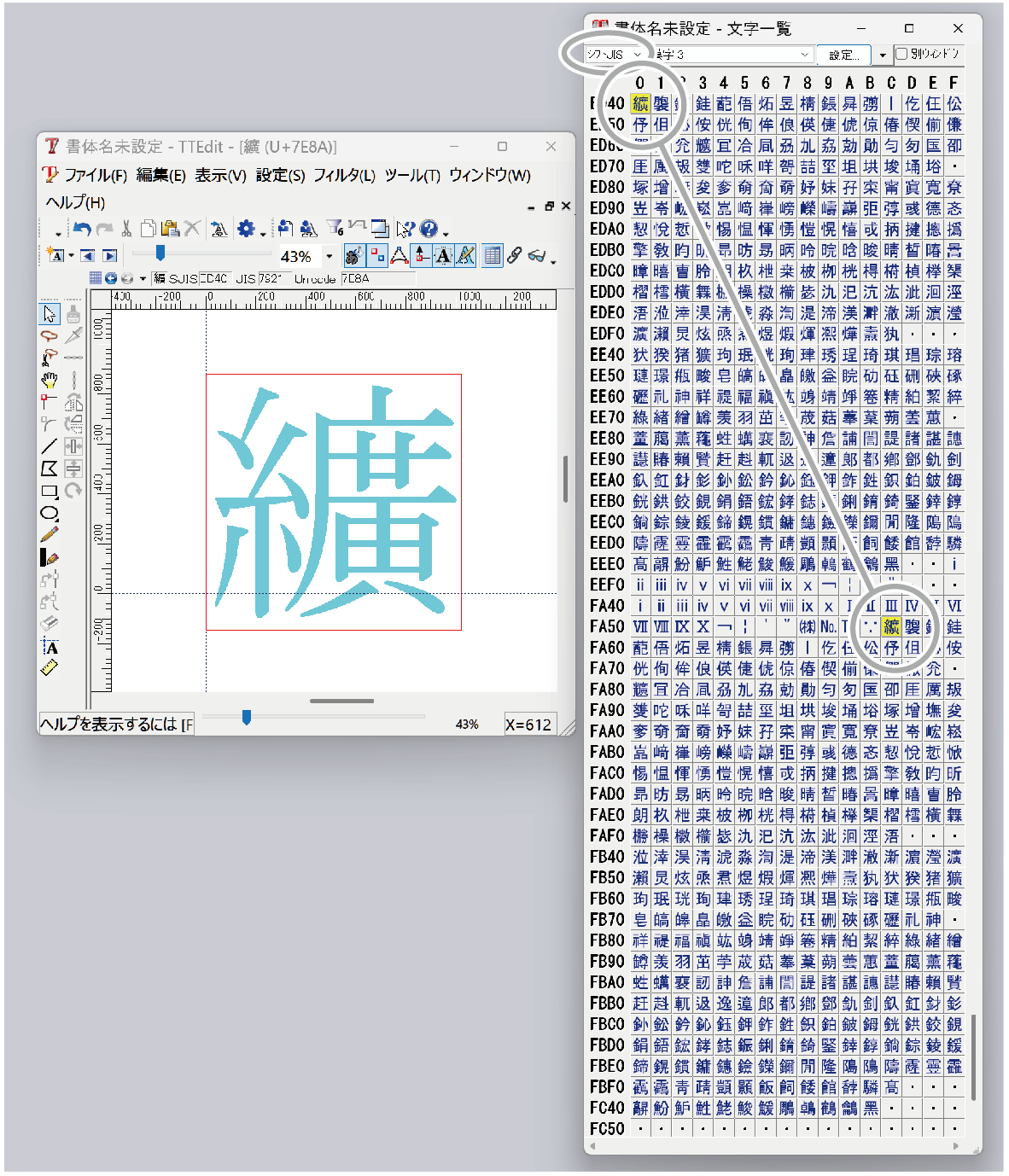
Task: Toggle the grid table view button
Action: coord(493,255)
